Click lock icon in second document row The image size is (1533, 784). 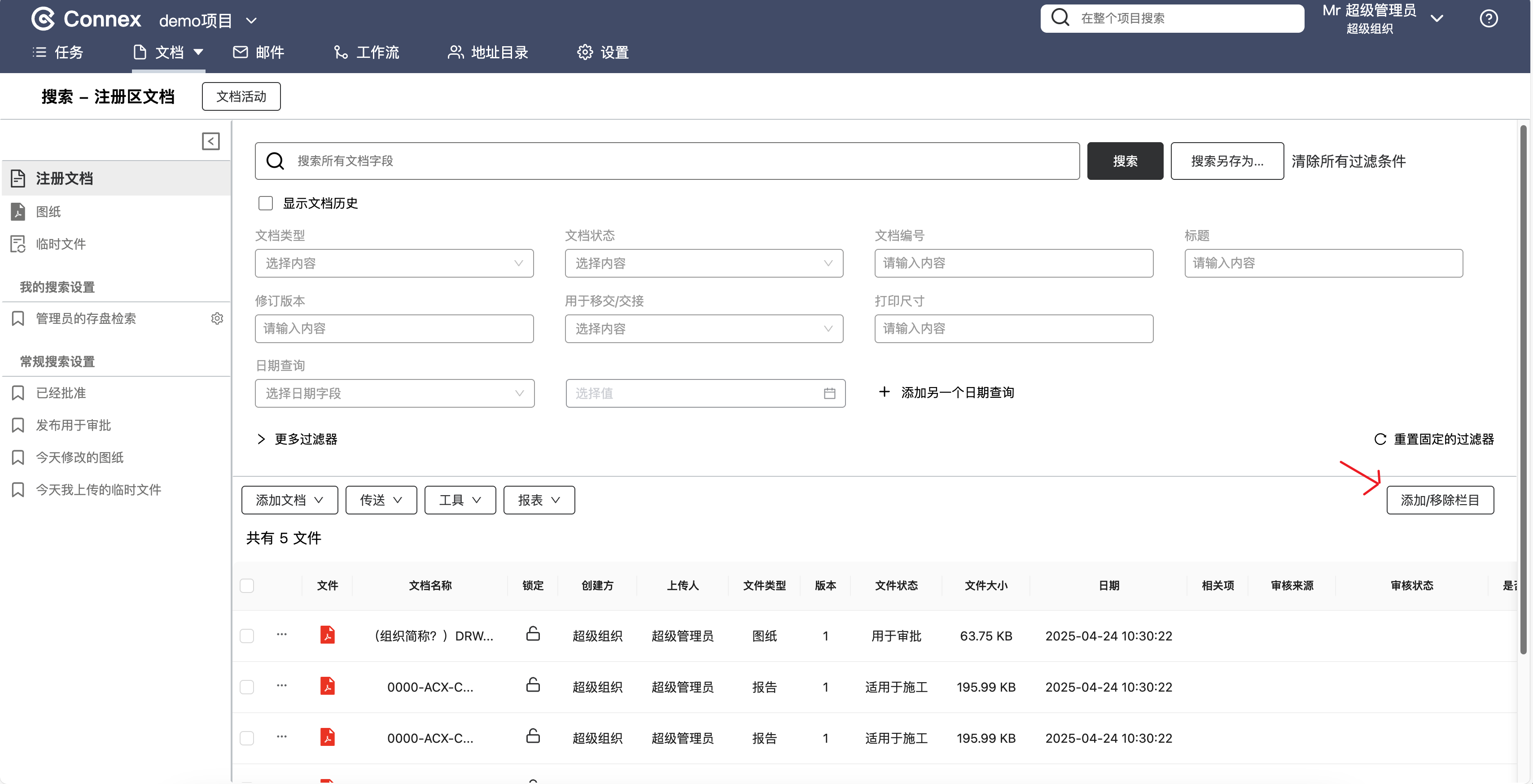click(x=533, y=685)
